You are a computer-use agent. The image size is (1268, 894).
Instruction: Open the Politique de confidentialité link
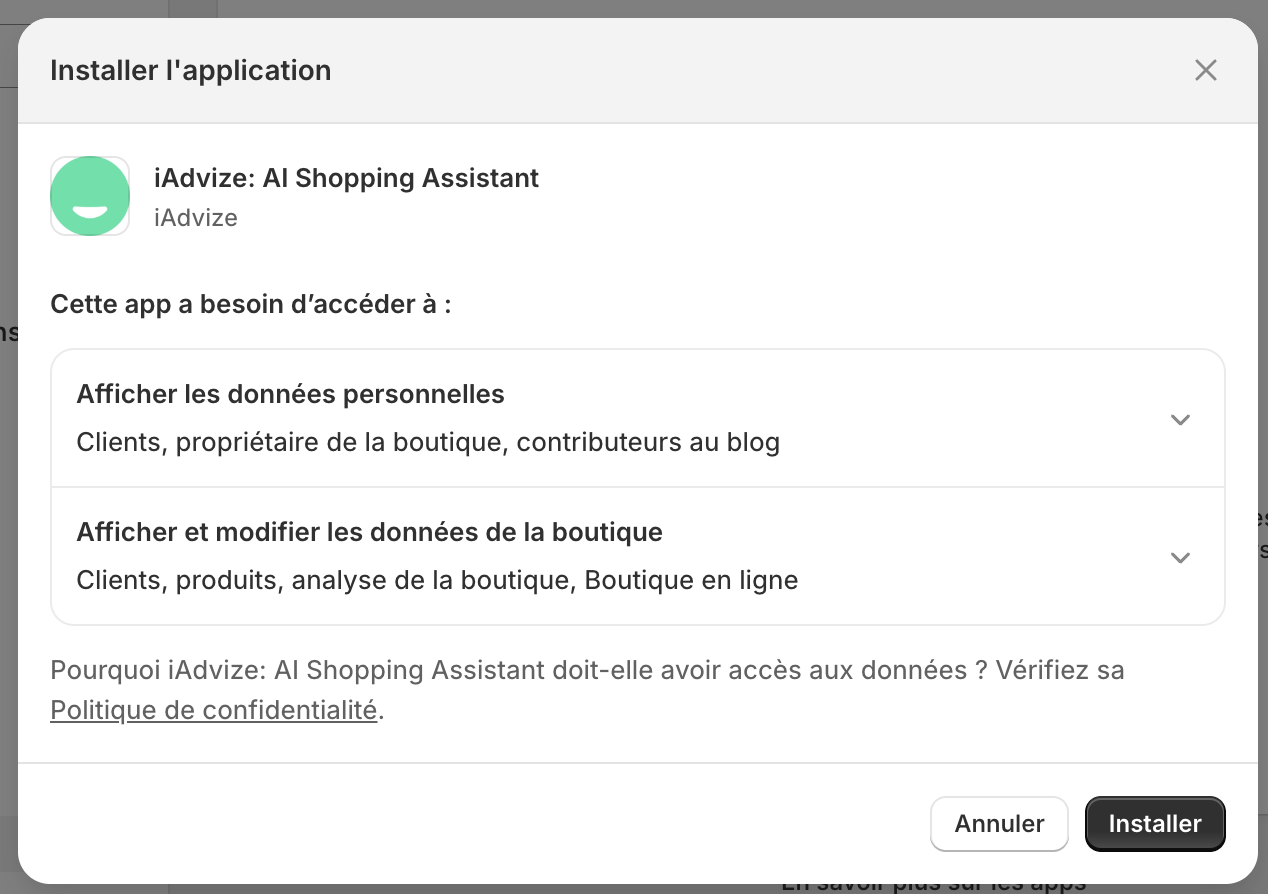[x=214, y=710]
